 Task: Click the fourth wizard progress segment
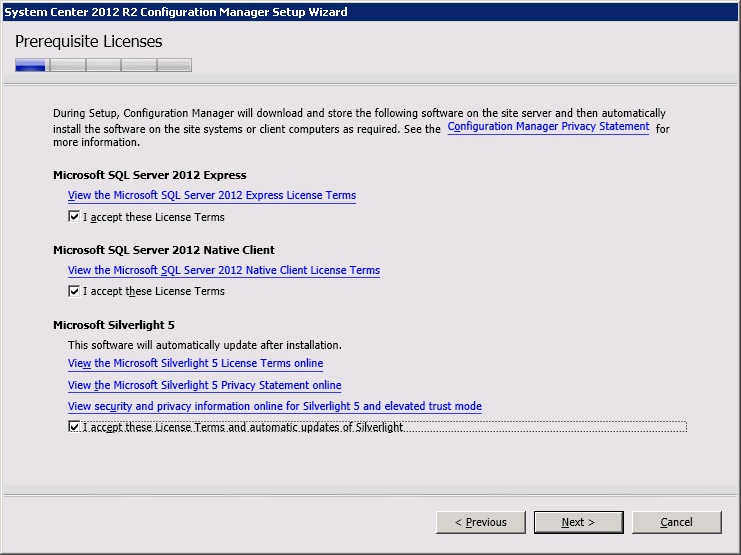click(x=139, y=66)
